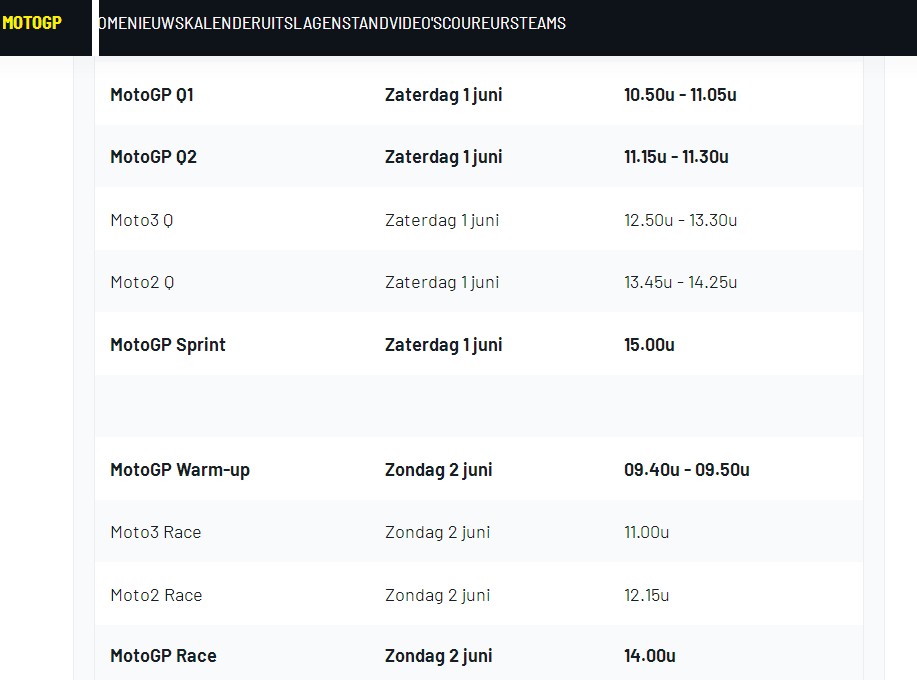Image resolution: width=917 pixels, height=680 pixels.
Task: Click the Moto2 Race time 12.15u
Action: [646, 595]
